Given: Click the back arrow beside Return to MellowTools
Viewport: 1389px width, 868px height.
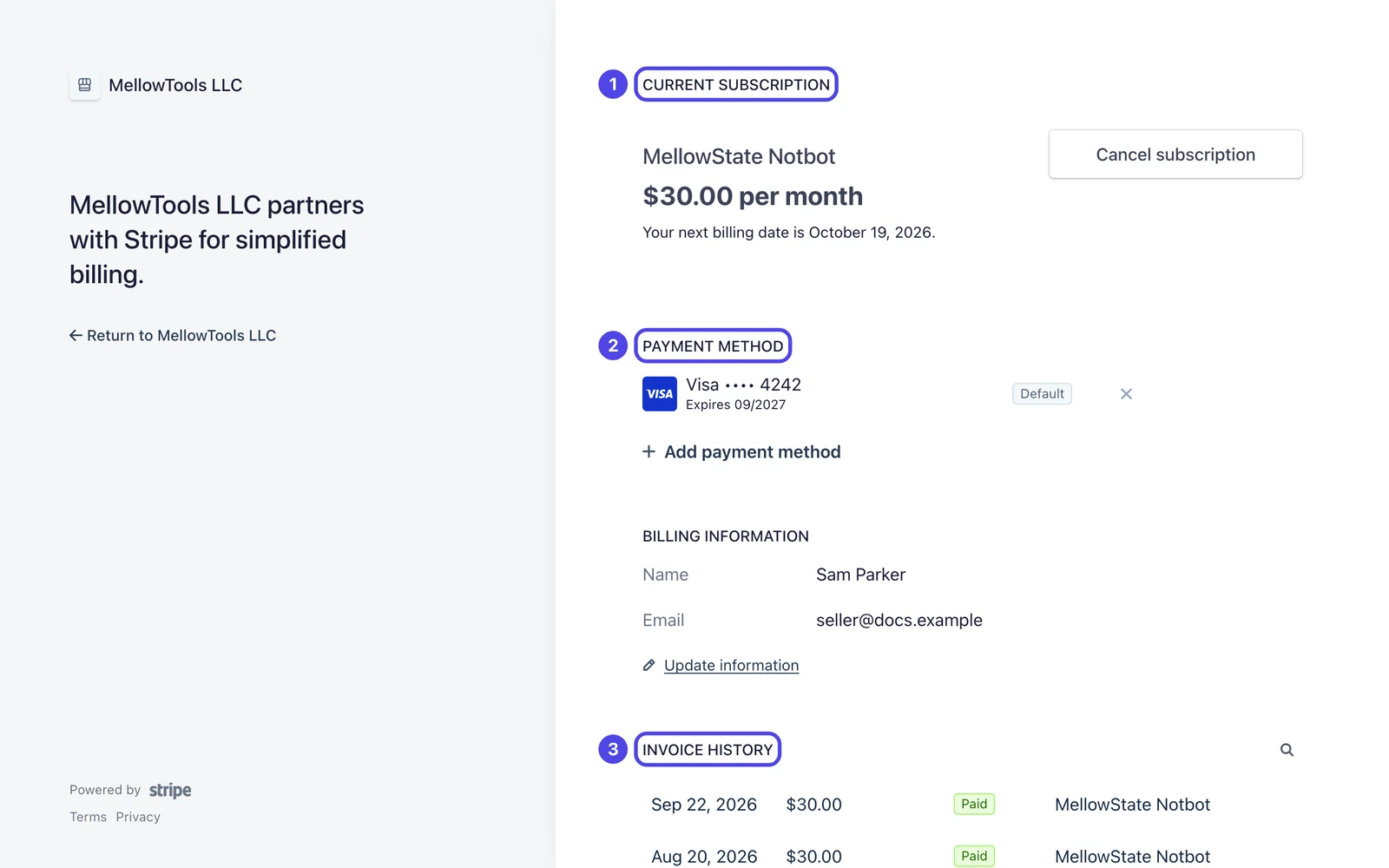Looking at the screenshot, I should pyautogui.click(x=76, y=335).
